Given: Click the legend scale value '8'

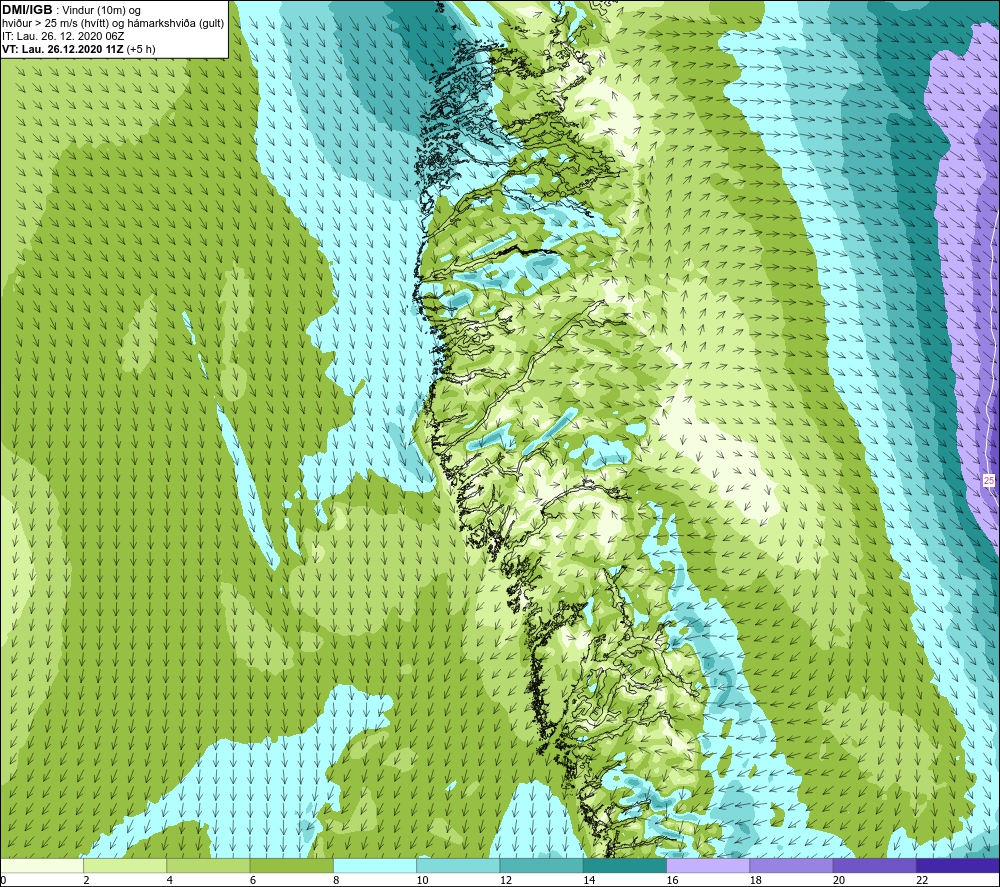Looking at the screenshot, I should (x=336, y=880).
